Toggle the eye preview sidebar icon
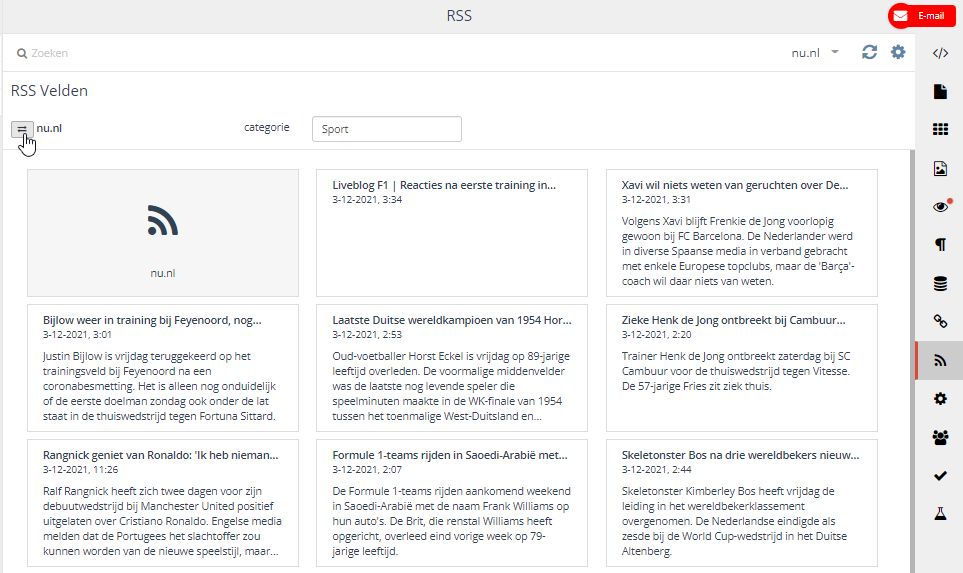The image size is (963, 573). (939, 207)
